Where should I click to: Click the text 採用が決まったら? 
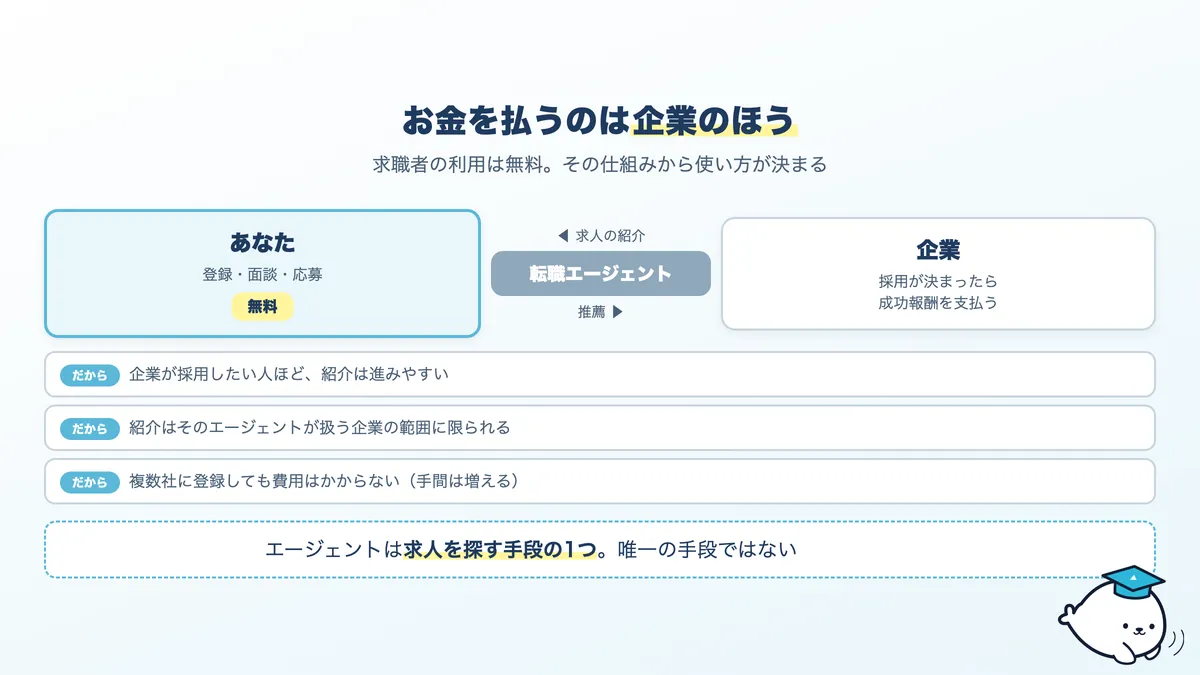click(x=938, y=281)
